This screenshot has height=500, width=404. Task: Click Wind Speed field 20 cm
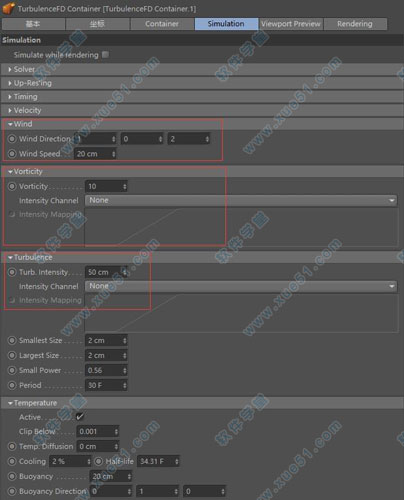(95, 154)
